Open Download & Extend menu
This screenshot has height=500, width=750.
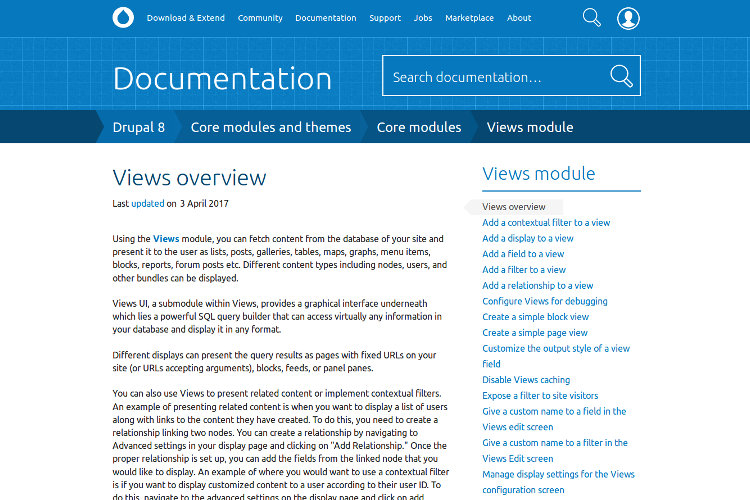[x=186, y=18]
